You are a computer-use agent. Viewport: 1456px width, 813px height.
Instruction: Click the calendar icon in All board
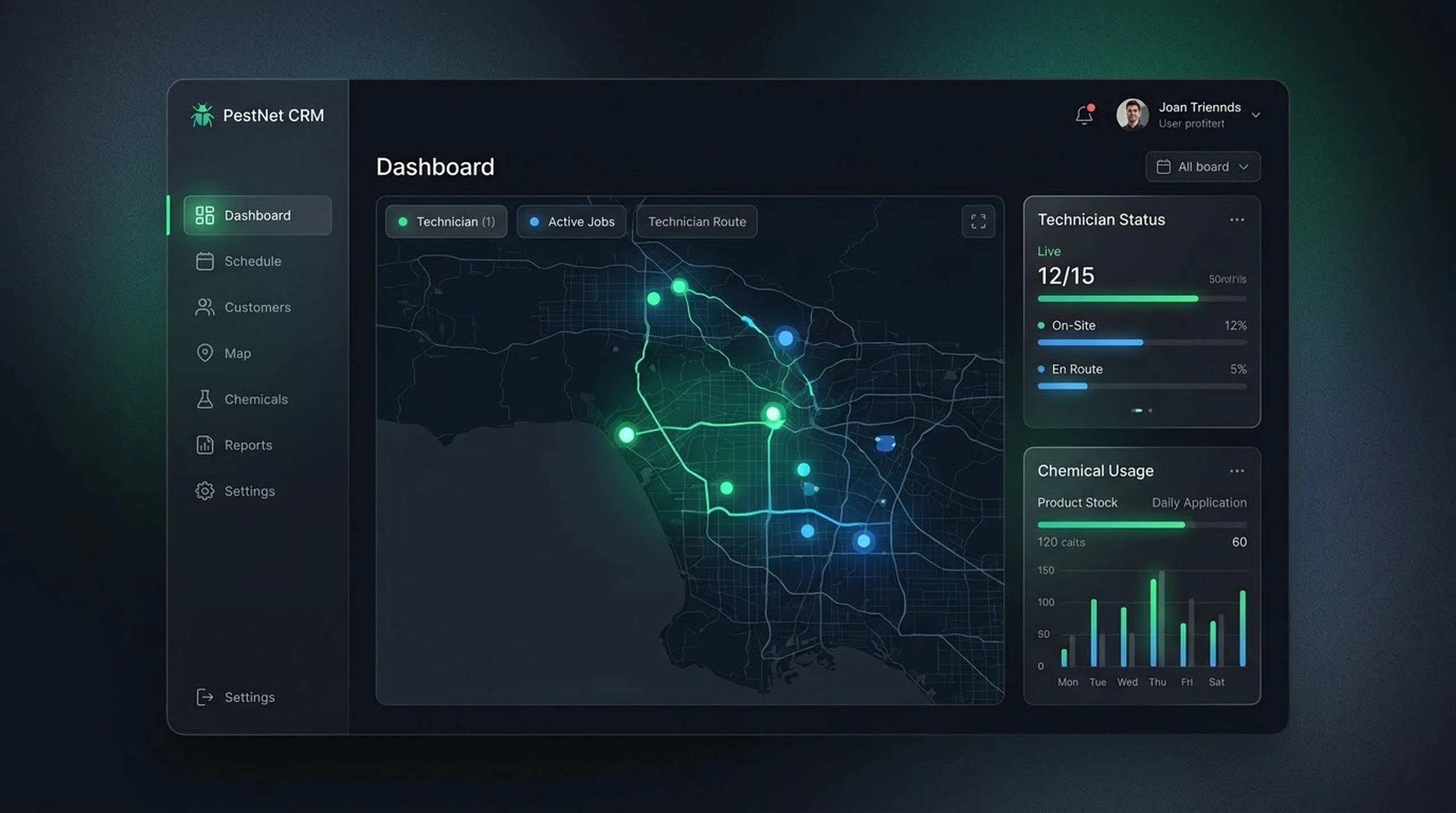[1163, 167]
